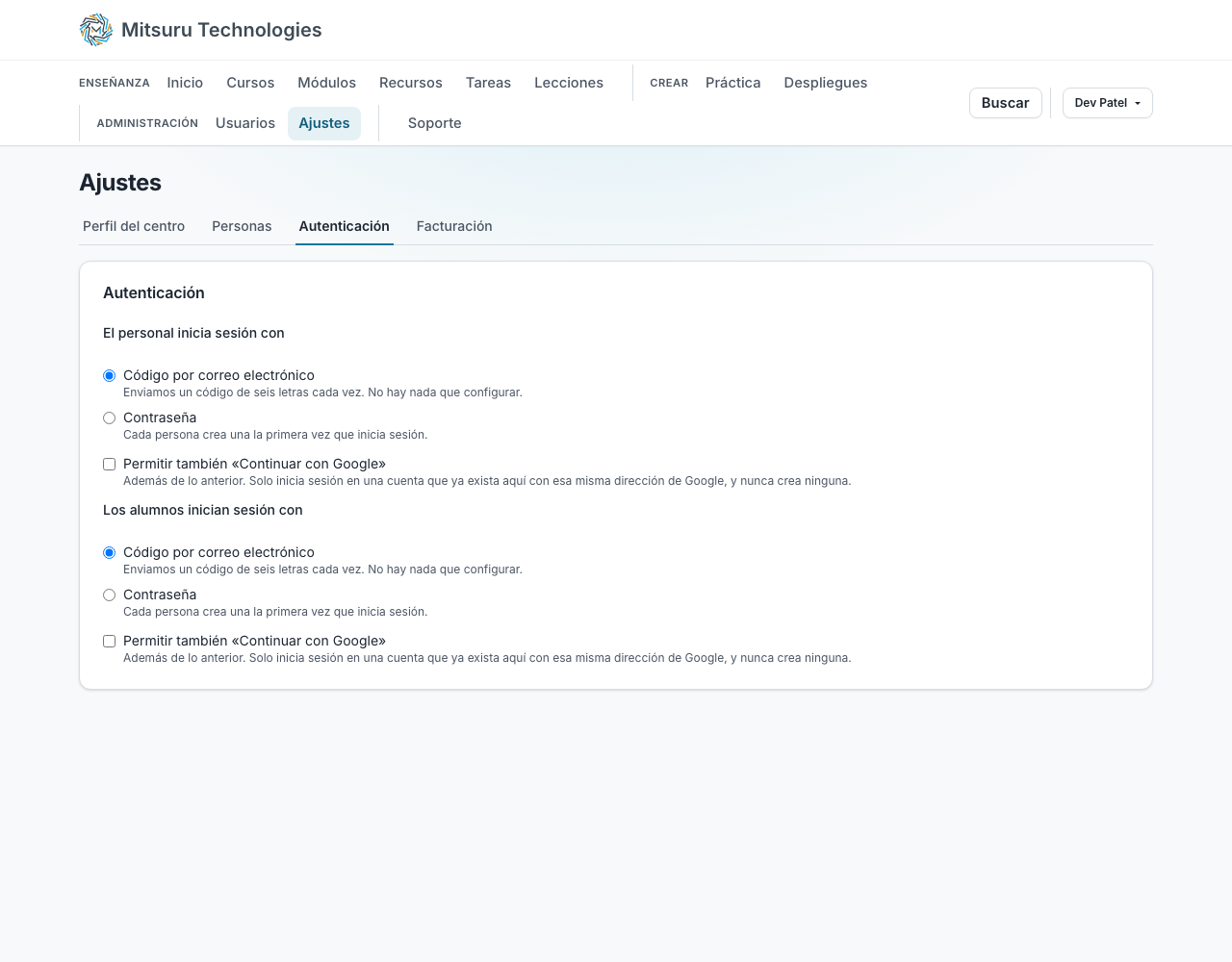Switch to the Personas tab
This screenshot has height=962, width=1232.
pos(242,226)
